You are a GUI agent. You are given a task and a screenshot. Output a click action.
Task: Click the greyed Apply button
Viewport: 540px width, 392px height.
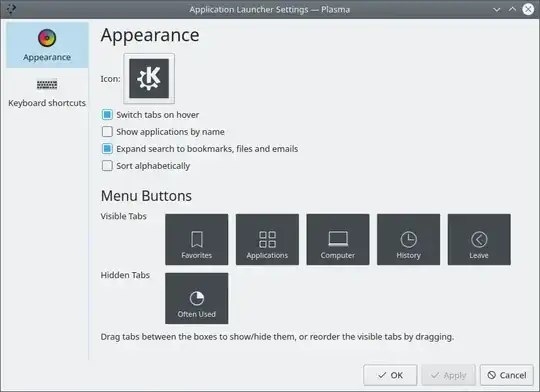pyautogui.click(x=448, y=375)
